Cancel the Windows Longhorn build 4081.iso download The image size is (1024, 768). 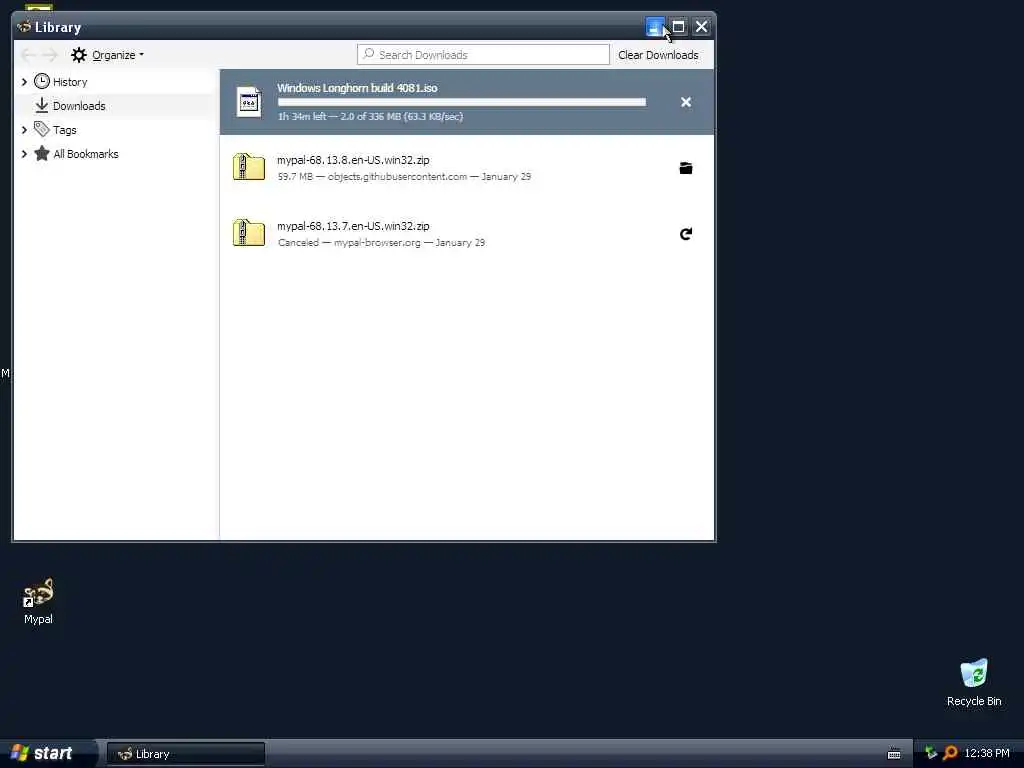tap(686, 102)
